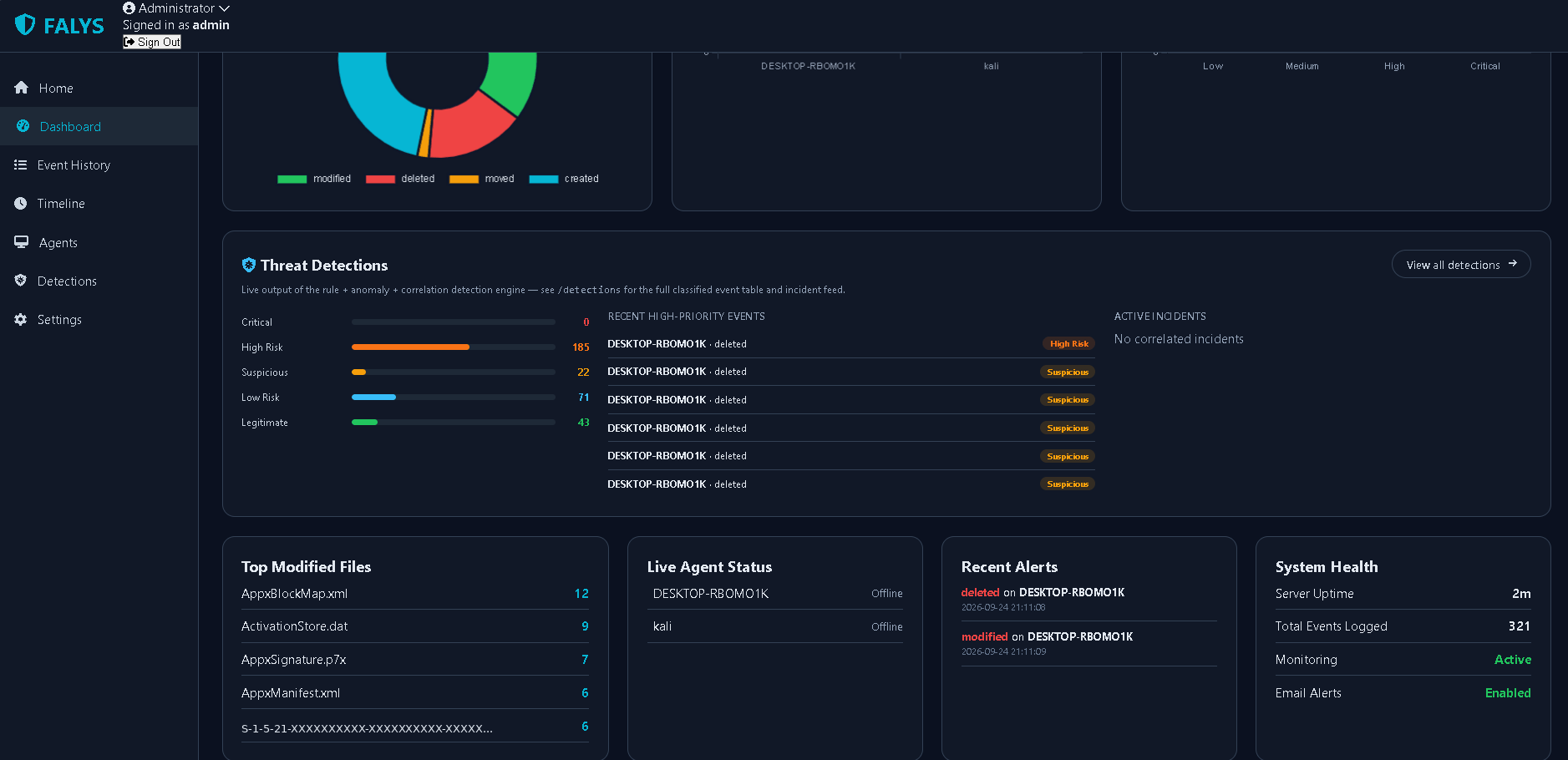Click the Monitoring Active status
This screenshot has height=760, width=1568.
1512,660
